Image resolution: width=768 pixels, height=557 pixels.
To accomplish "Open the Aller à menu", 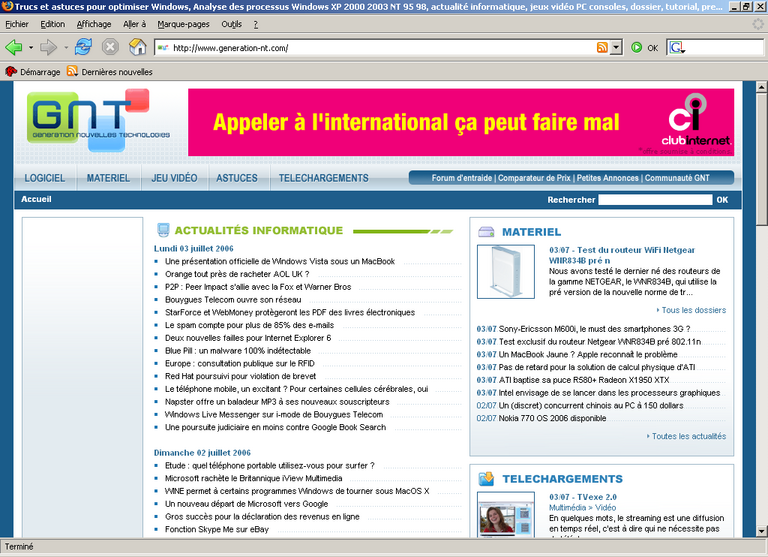I will coord(134,24).
